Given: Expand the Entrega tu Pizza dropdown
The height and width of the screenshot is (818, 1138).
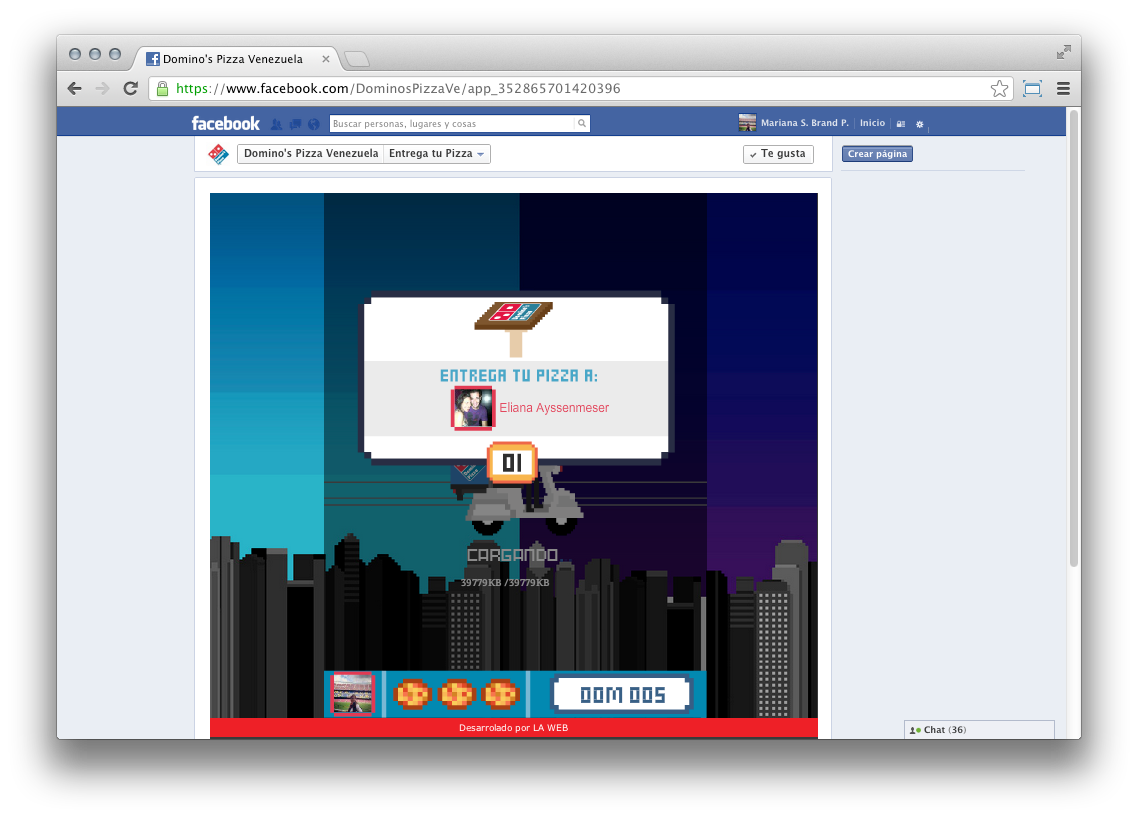Looking at the screenshot, I should 437,154.
